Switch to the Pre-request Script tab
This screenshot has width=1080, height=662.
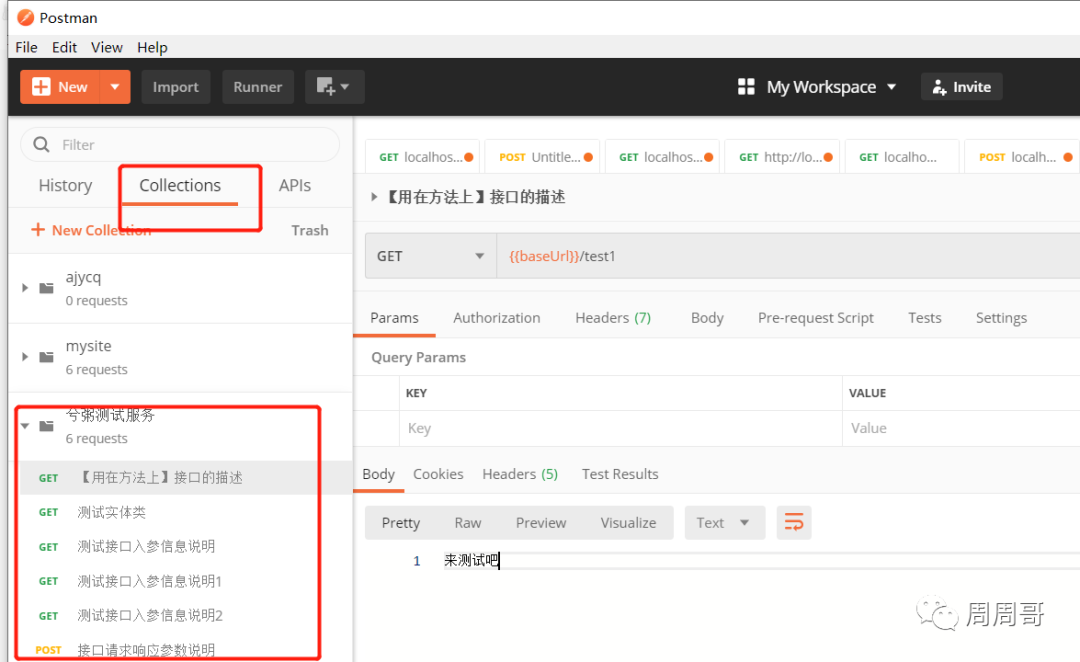click(816, 318)
